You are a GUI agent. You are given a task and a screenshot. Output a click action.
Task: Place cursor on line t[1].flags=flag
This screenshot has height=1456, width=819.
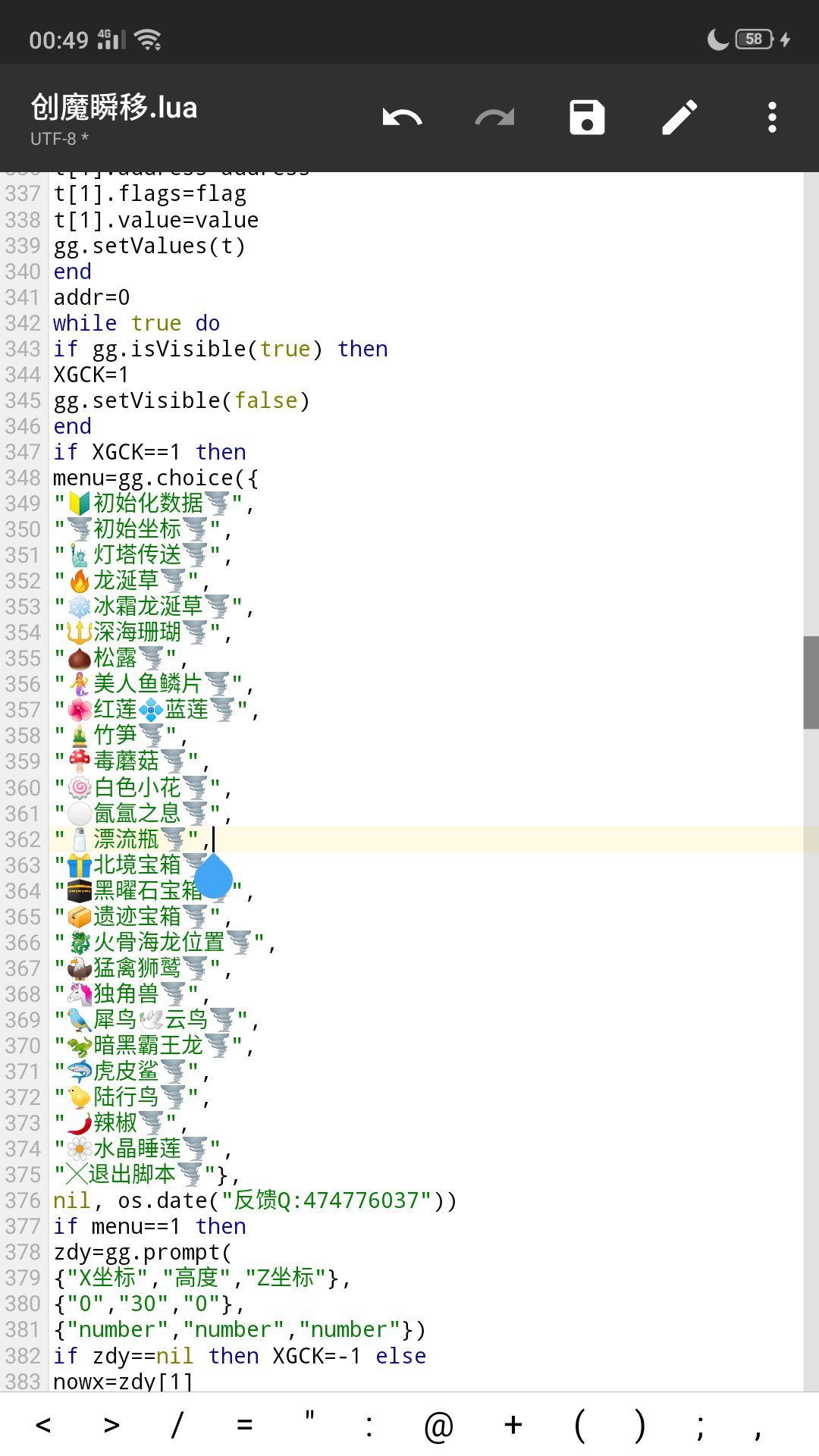pos(149,194)
